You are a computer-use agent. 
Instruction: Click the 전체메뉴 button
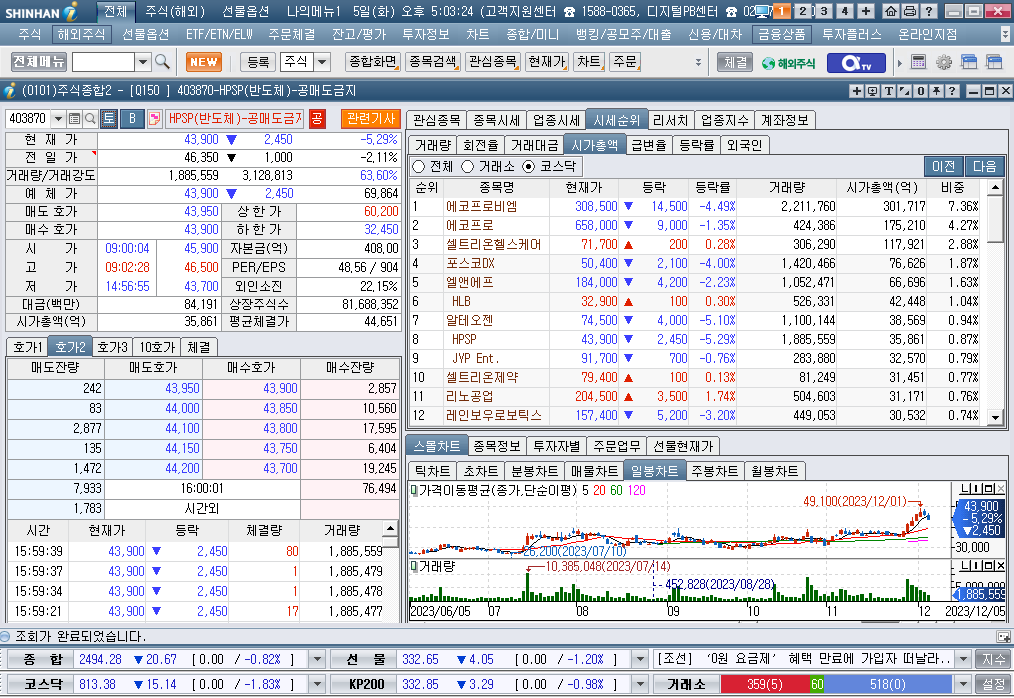point(39,62)
